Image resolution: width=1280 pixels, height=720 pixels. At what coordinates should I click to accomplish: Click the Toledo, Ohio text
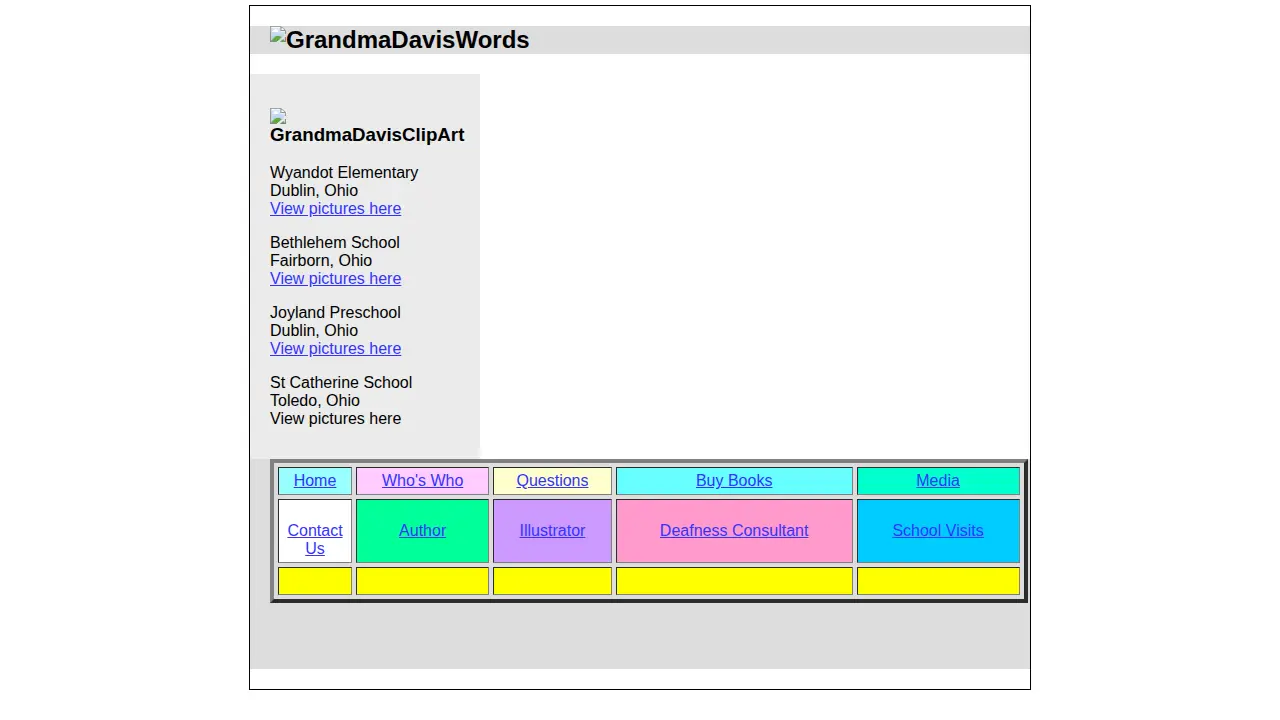point(315,401)
